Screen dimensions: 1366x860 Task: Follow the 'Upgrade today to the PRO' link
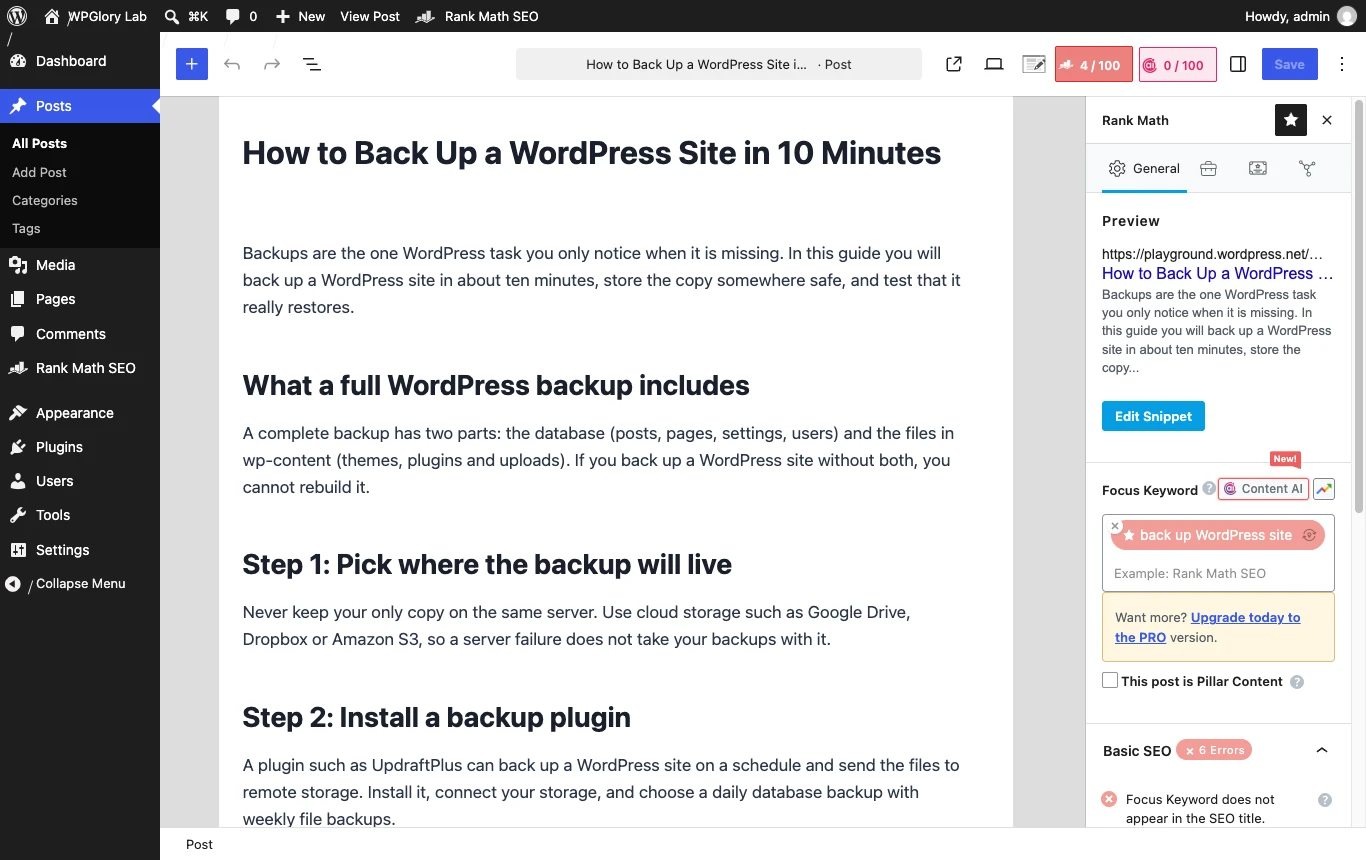[1208, 627]
